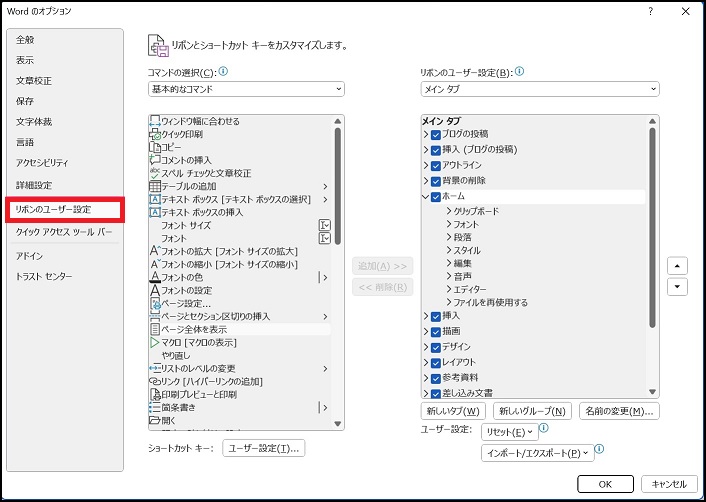Select the コピー command icon
The height and width of the screenshot is (502, 706).
(155, 147)
